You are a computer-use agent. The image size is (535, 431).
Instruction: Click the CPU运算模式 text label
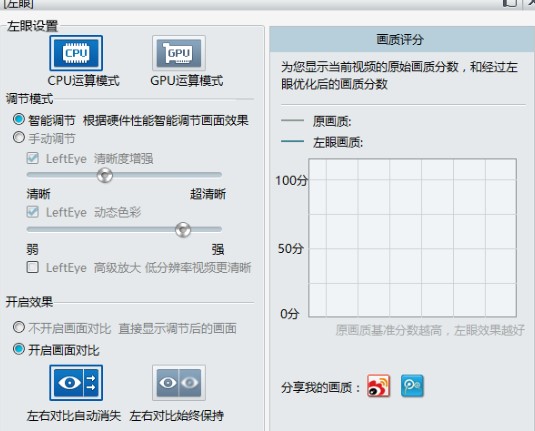click(x=84, y=81)
